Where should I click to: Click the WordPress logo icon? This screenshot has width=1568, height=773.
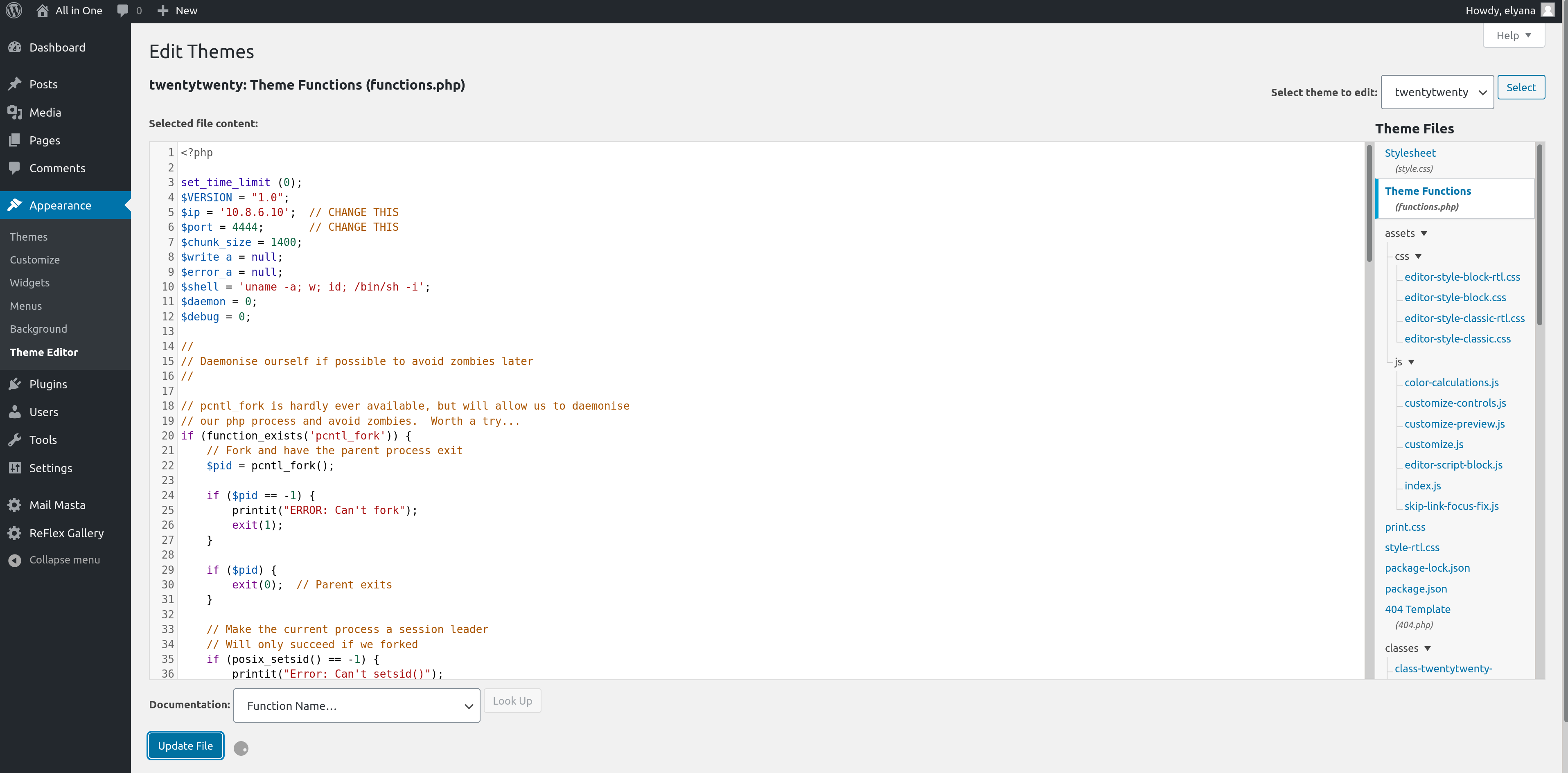(x=14, y=10)
